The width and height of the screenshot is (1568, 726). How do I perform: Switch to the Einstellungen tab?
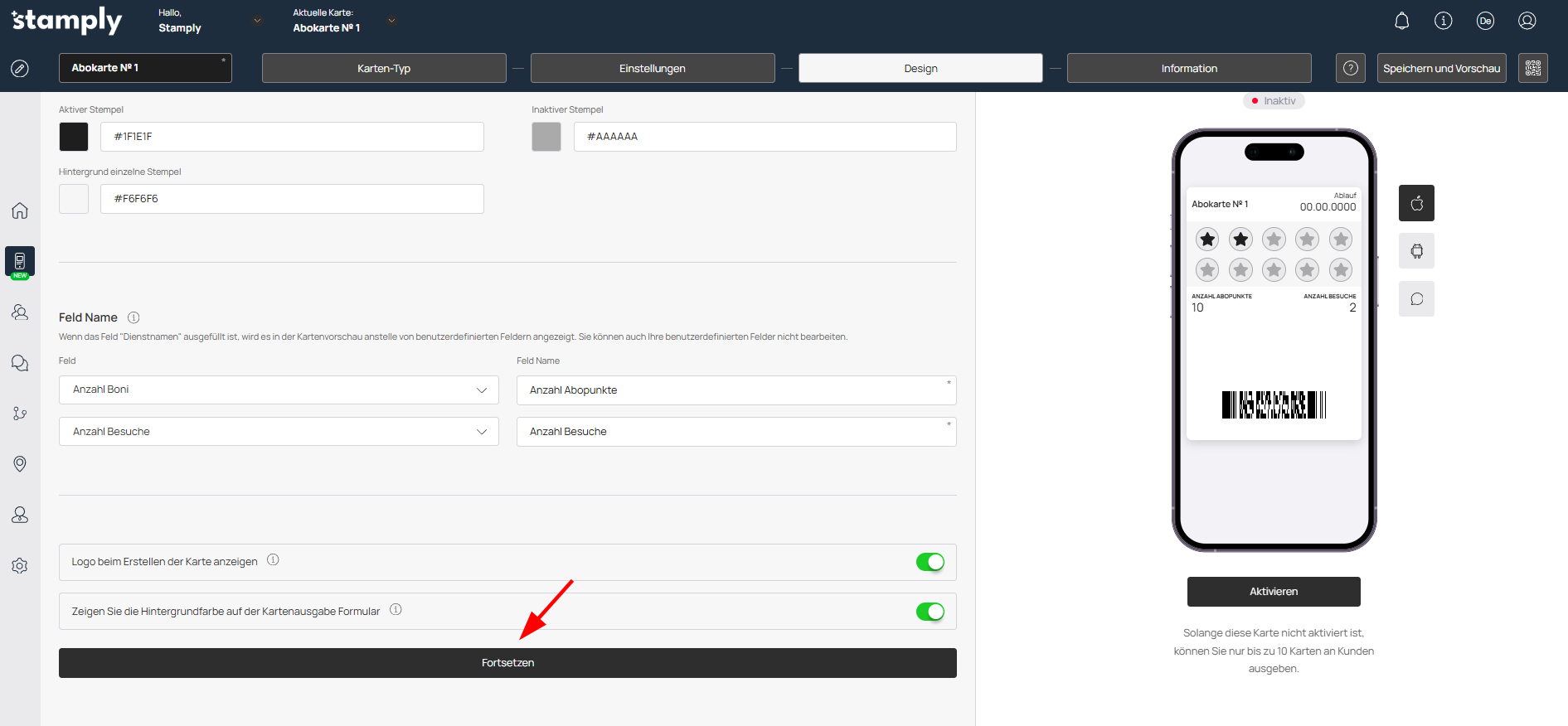pos(652,68)
